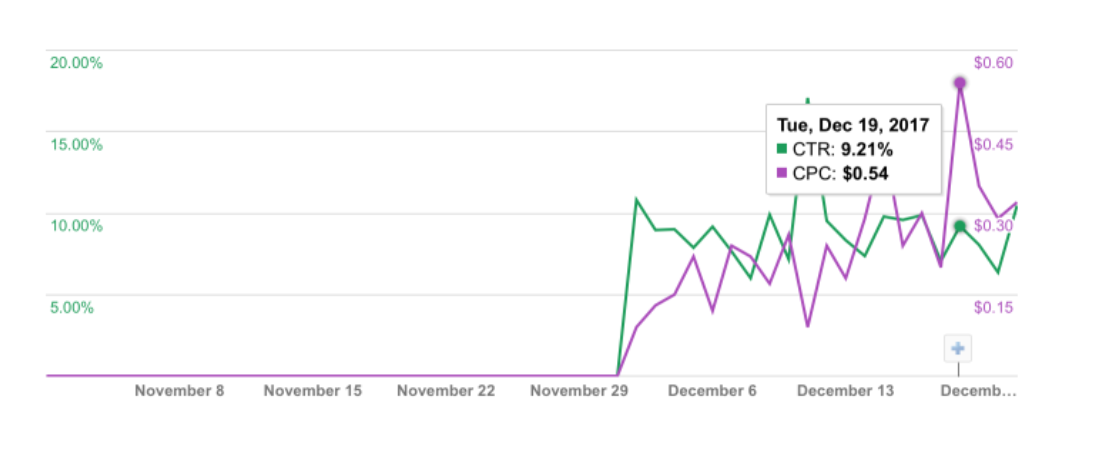
Task: Select the highlighted green CTR data point
Action: (x=959, y=226)
